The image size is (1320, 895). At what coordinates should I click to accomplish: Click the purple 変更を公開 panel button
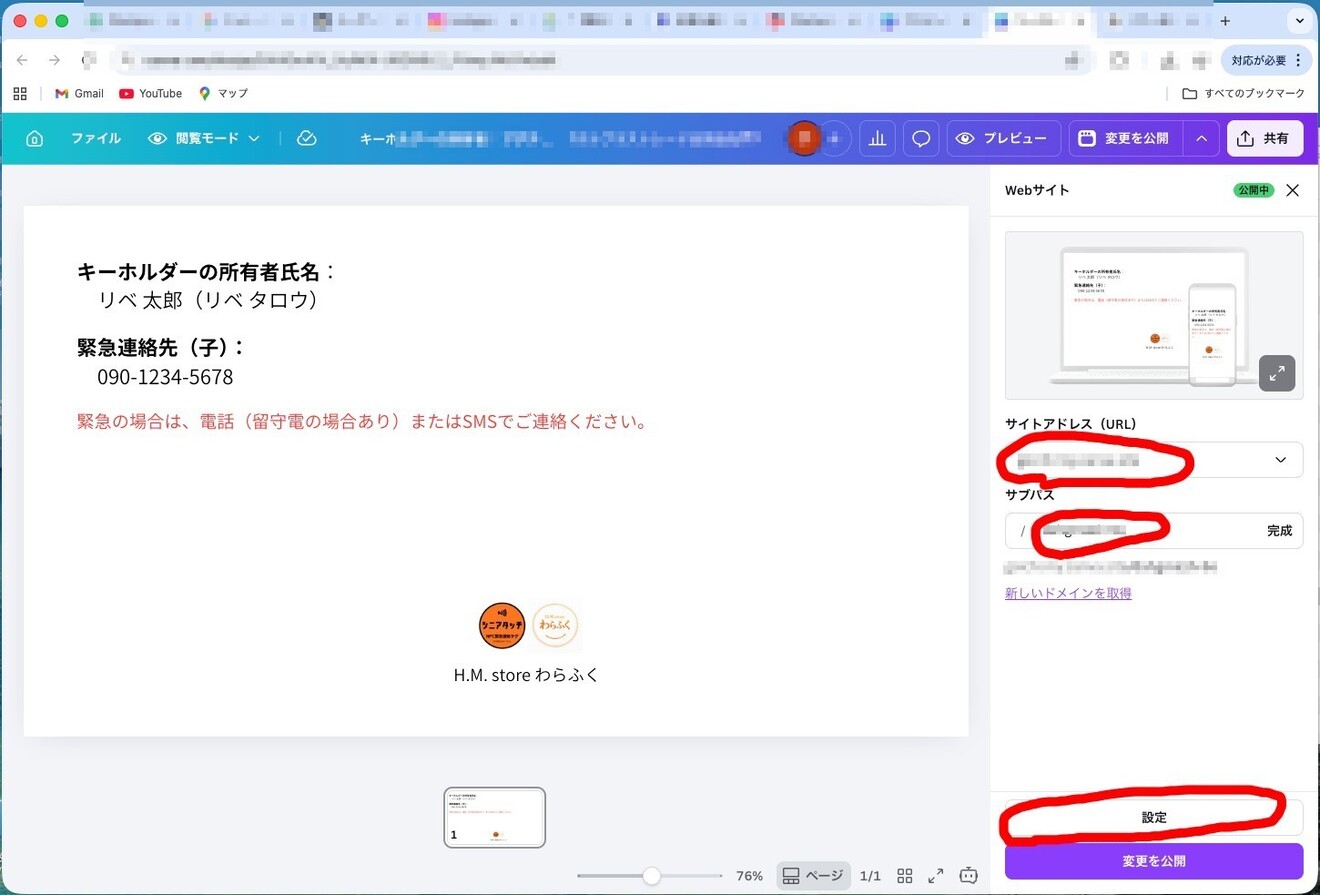coord(1154,861)
